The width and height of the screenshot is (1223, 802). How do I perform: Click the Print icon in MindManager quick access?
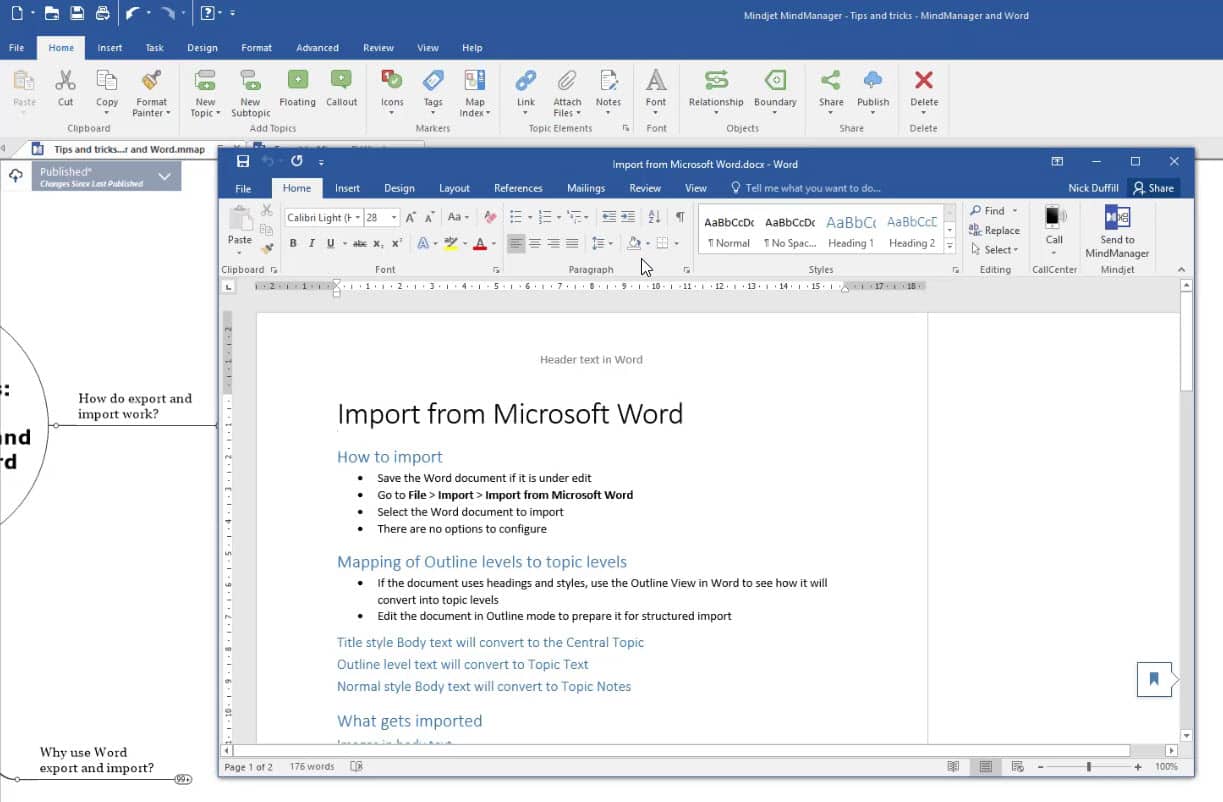(102, 14)
